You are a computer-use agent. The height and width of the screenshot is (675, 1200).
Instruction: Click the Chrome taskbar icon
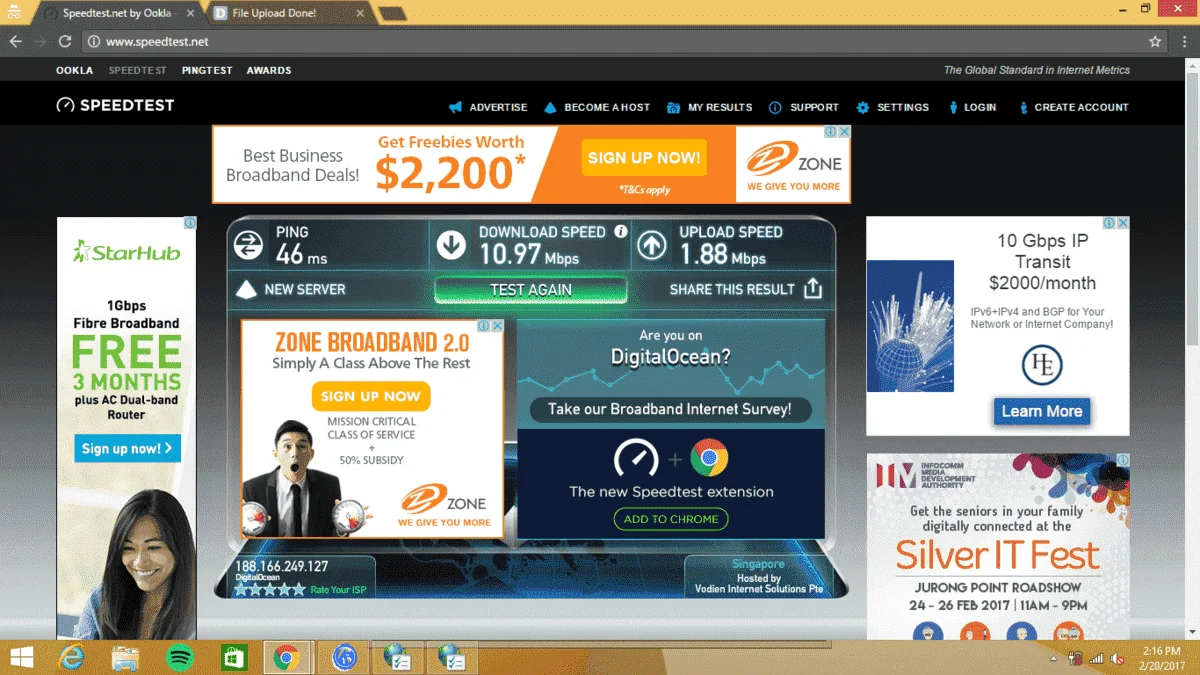tap(287, 657)
